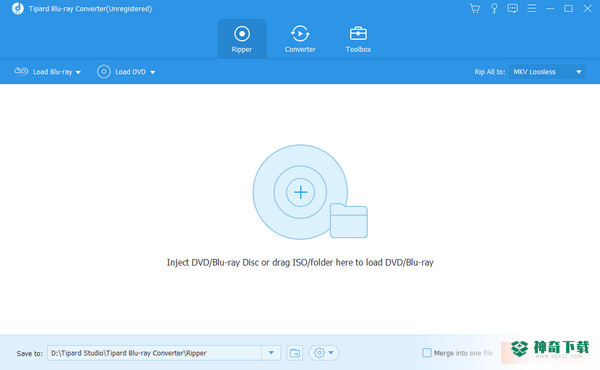
Task: Click the key register icon
Action: pyautogui.click(x=494, y=8)
